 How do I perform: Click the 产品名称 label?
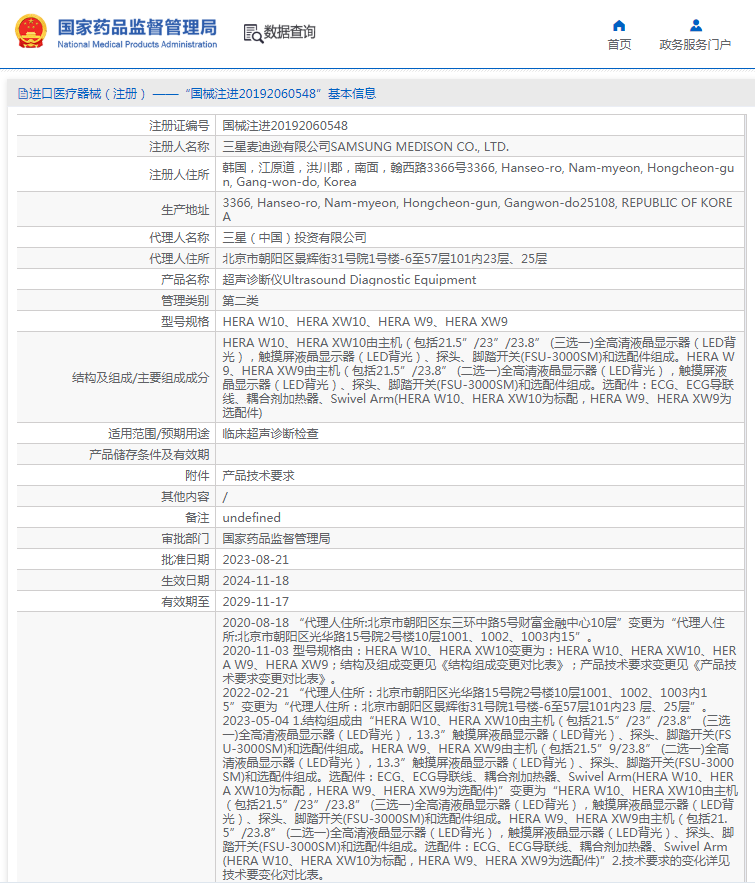click(185, 280)
